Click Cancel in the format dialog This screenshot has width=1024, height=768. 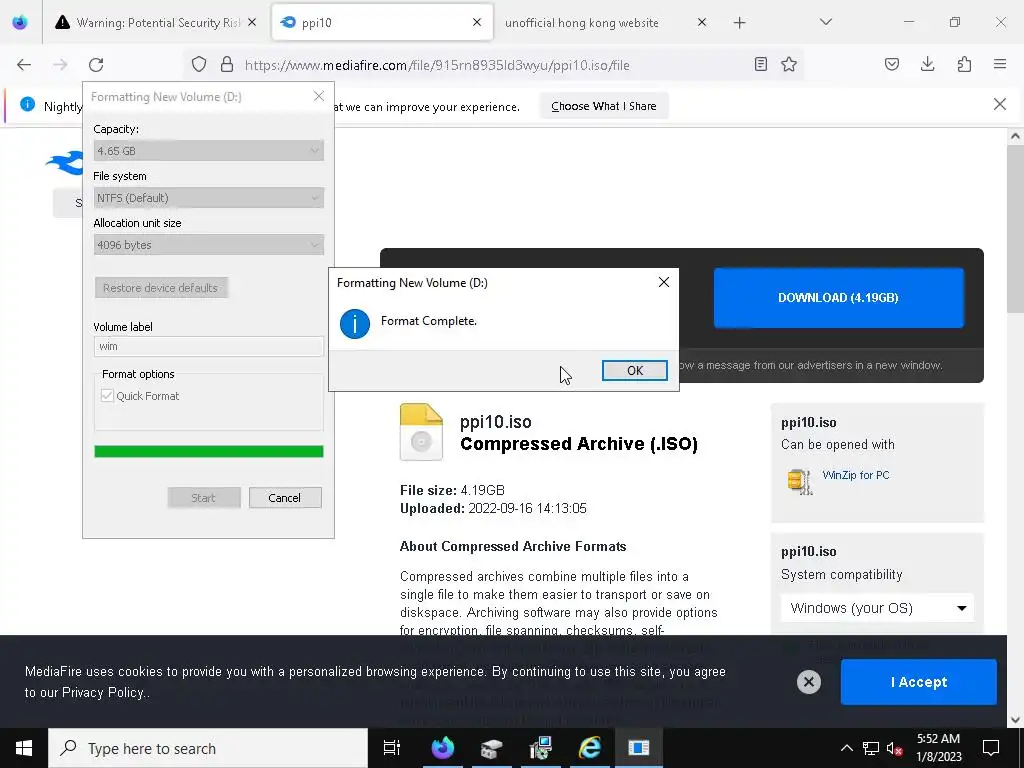coord(285,498)
